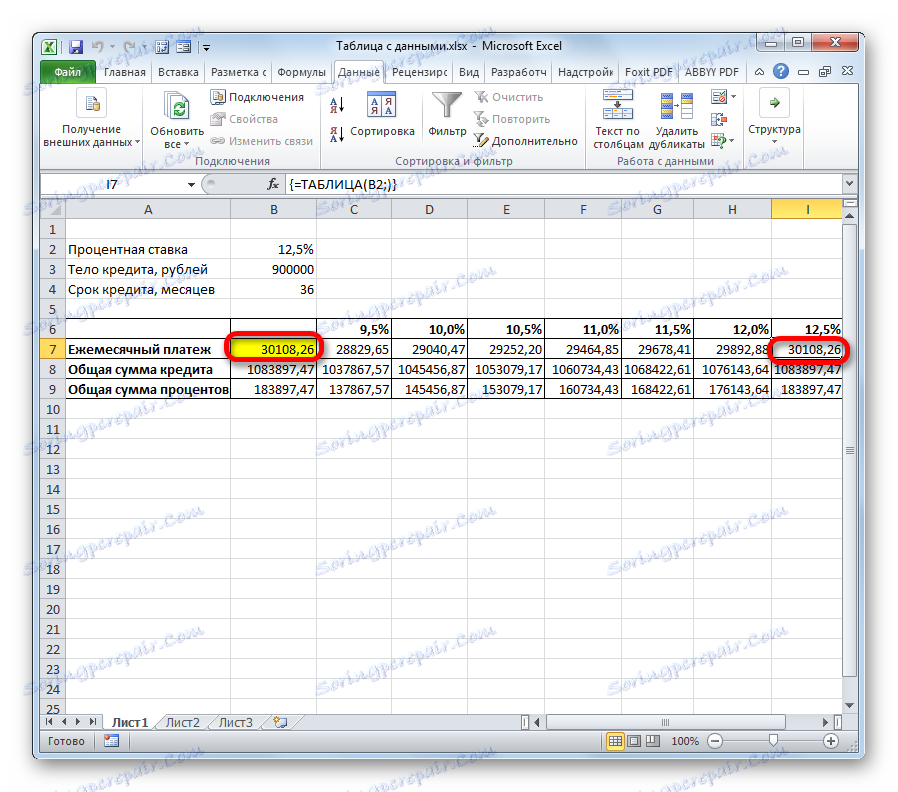Select the cell with 28829,65
Viewport: 898px width, 792px height.
click(355, 349)
